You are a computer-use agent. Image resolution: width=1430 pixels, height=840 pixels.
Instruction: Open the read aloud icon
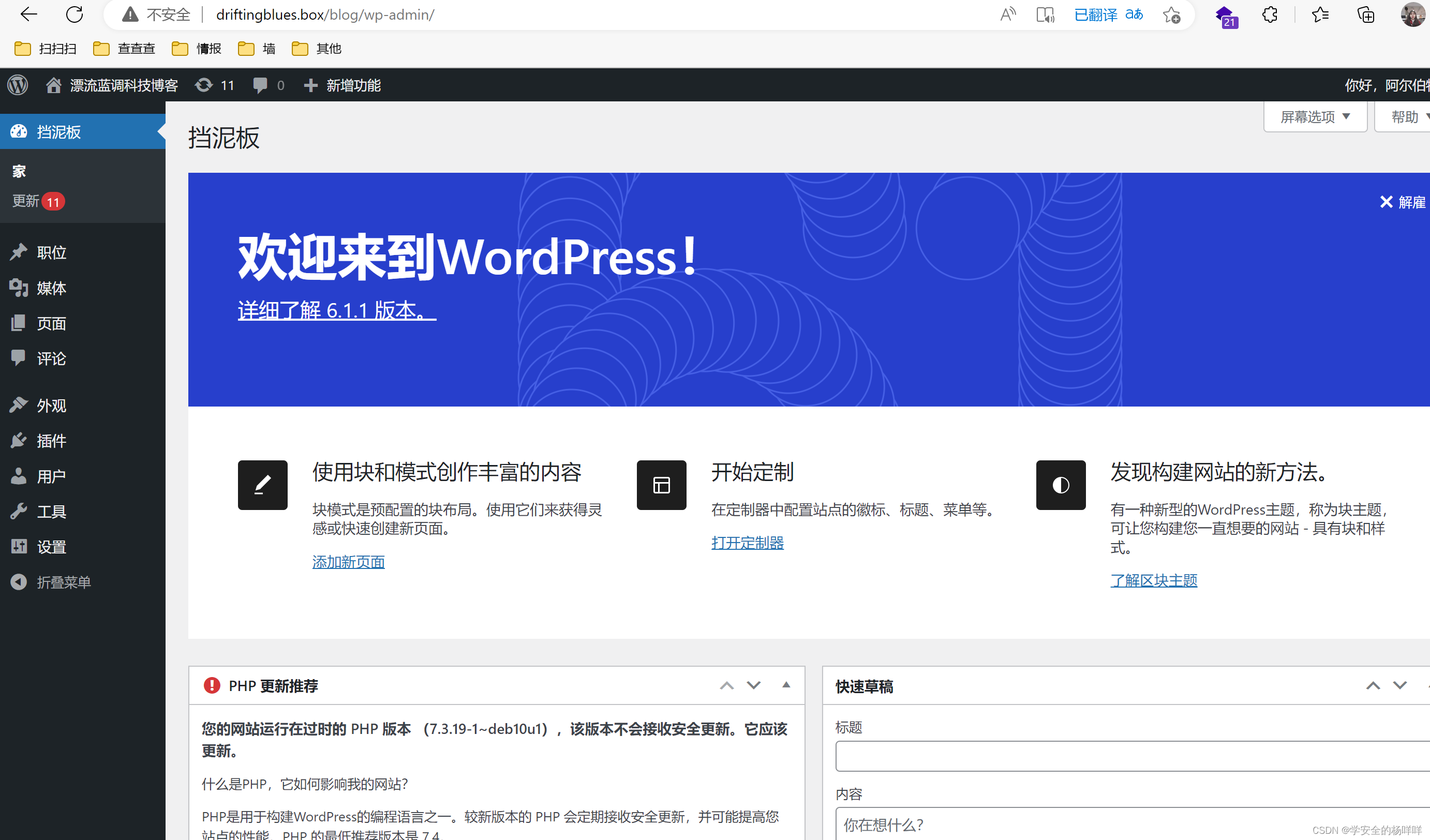[x=1008, y=15]
